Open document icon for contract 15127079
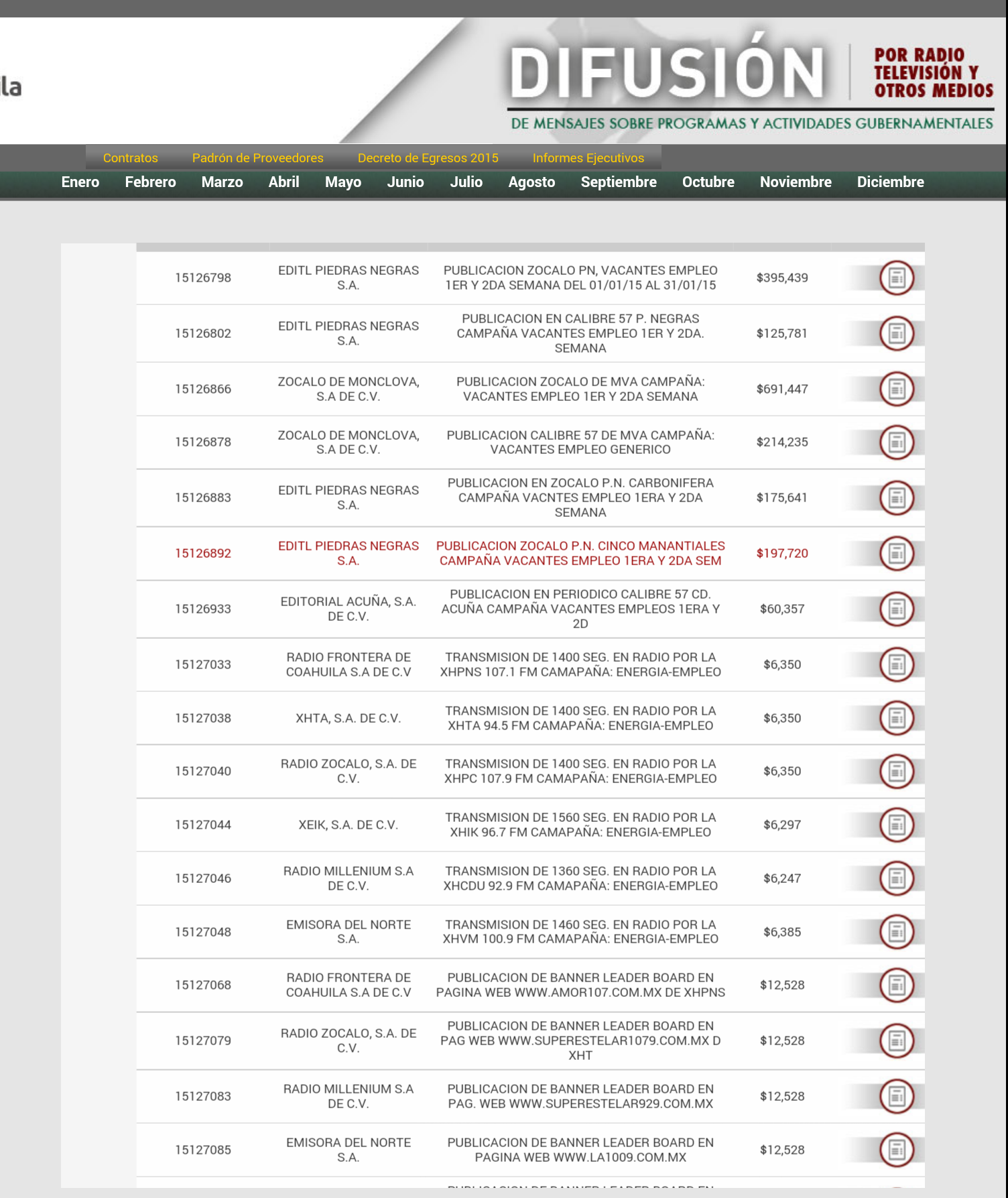This screenshot has width=1008, height=1198. click(897, 1040)
